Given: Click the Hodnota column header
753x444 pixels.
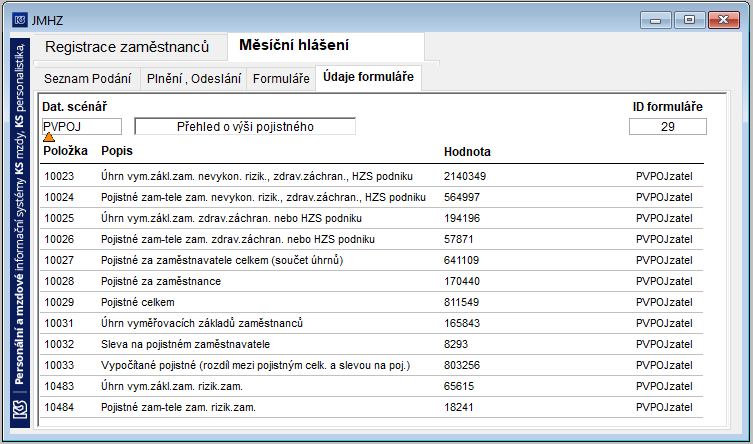Looking at the screenshot, I should coord(467,152).
